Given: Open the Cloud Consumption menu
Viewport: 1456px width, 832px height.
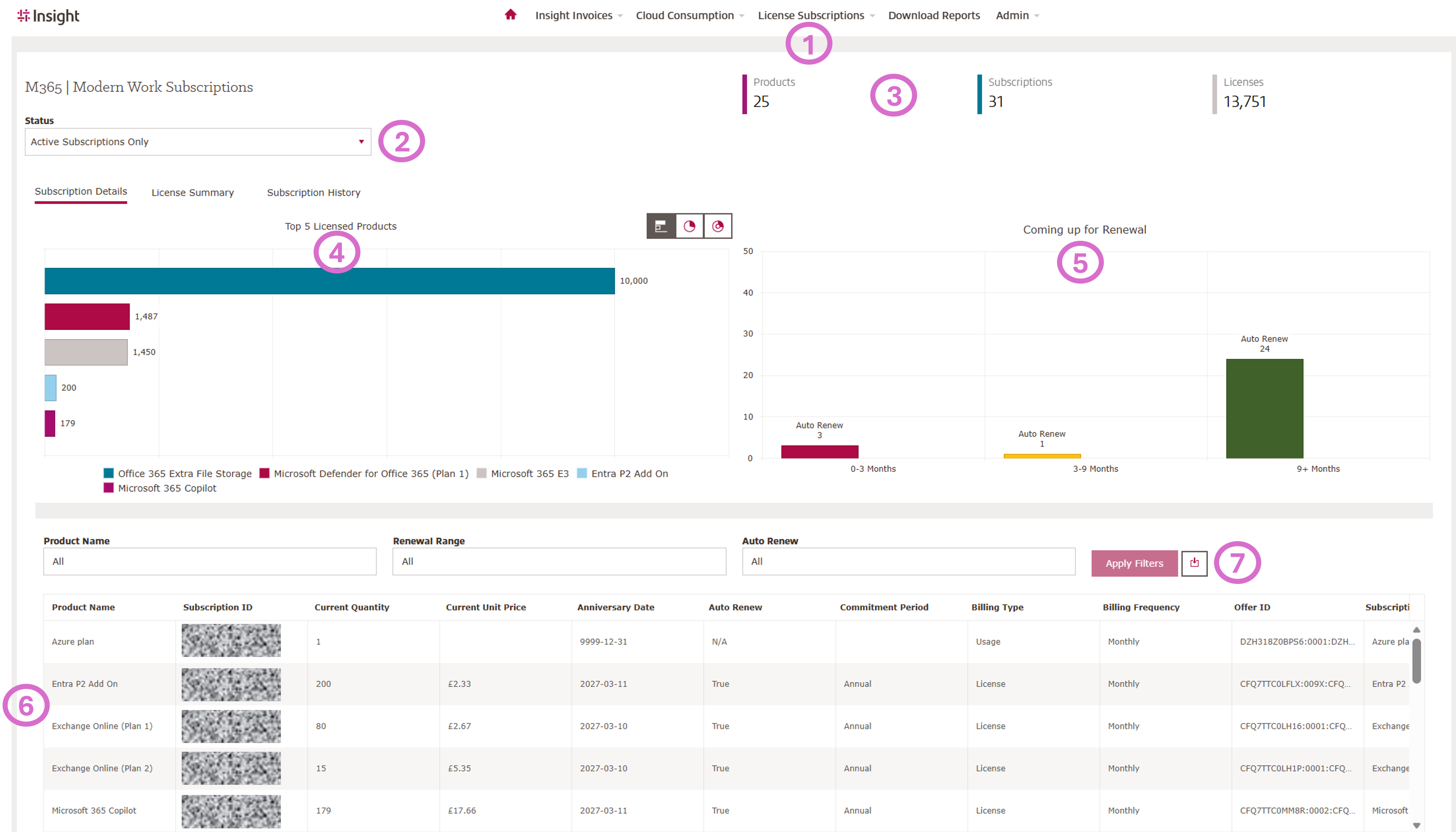Looking at the screenshot, I should (690, 15).
